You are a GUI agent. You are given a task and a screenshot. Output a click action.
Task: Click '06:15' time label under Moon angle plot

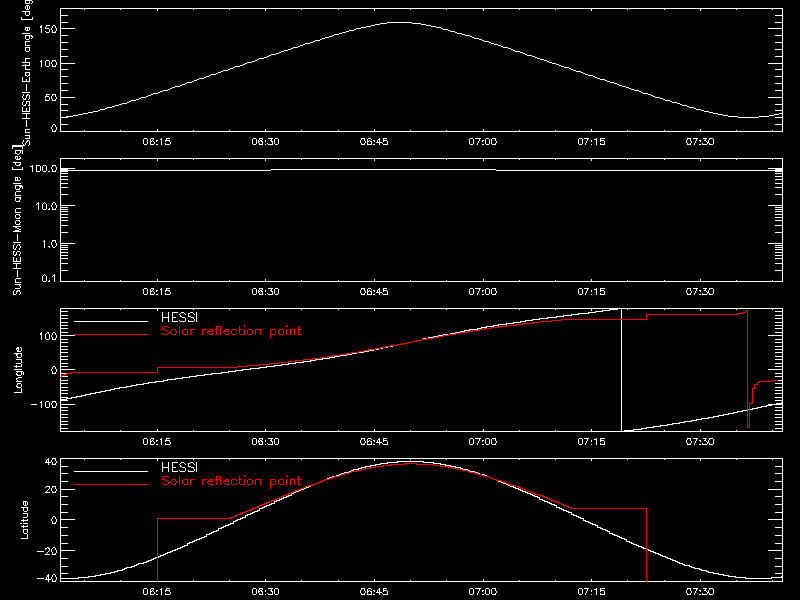click(157, 291)
